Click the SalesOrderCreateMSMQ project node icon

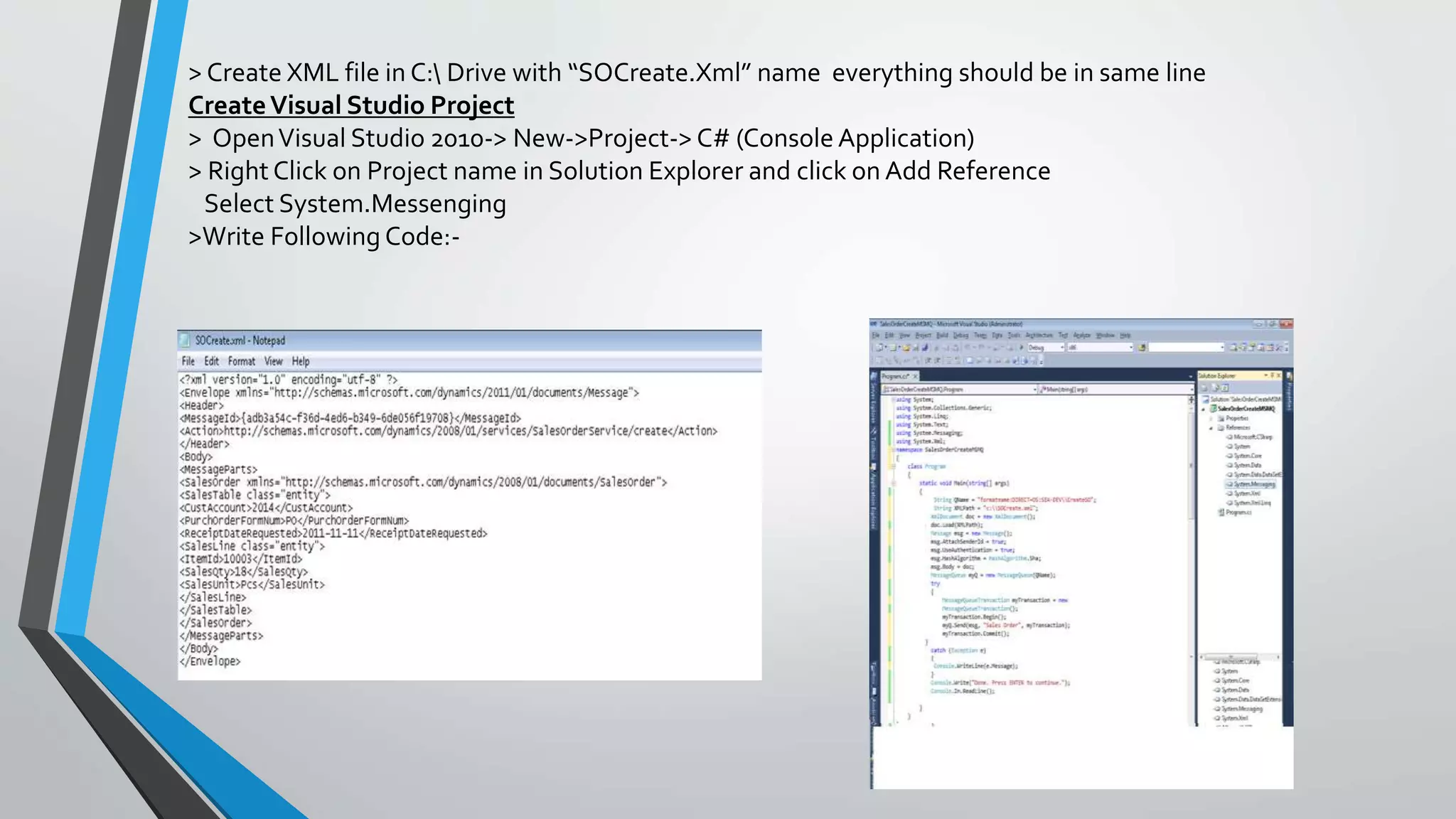pos(1214,409)
